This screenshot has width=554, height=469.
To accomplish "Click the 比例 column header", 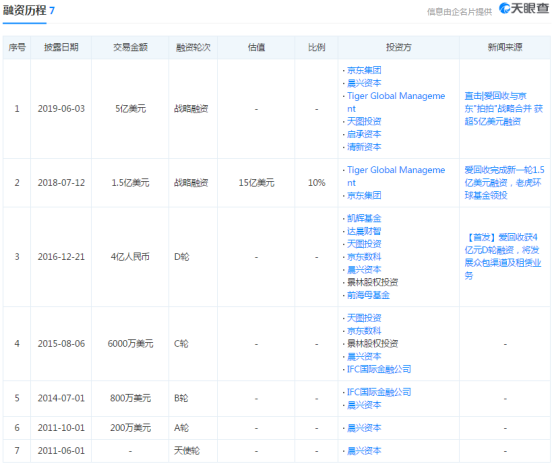I will (x=317, y=47).
